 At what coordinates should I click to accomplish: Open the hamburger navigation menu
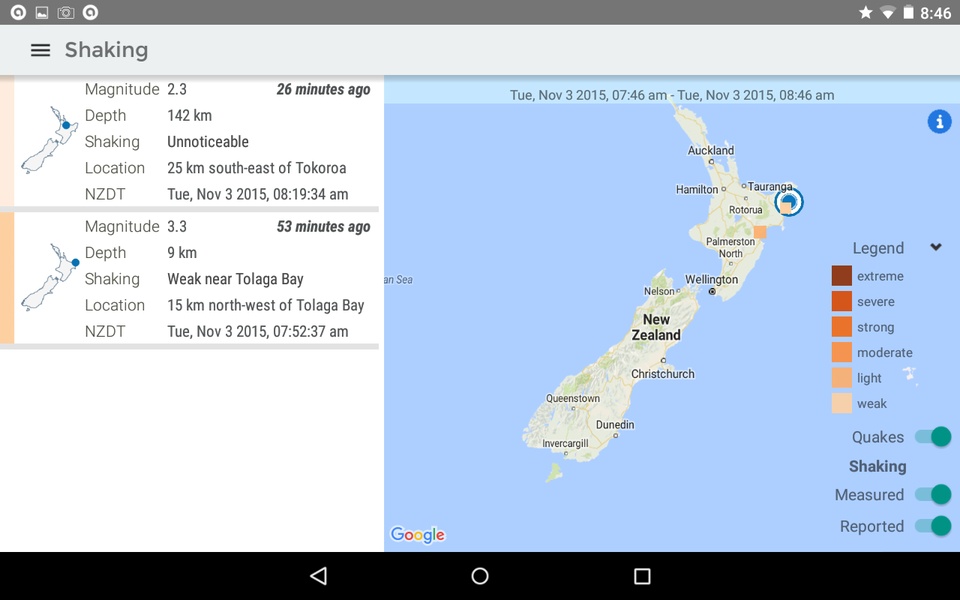click(40, 50)
